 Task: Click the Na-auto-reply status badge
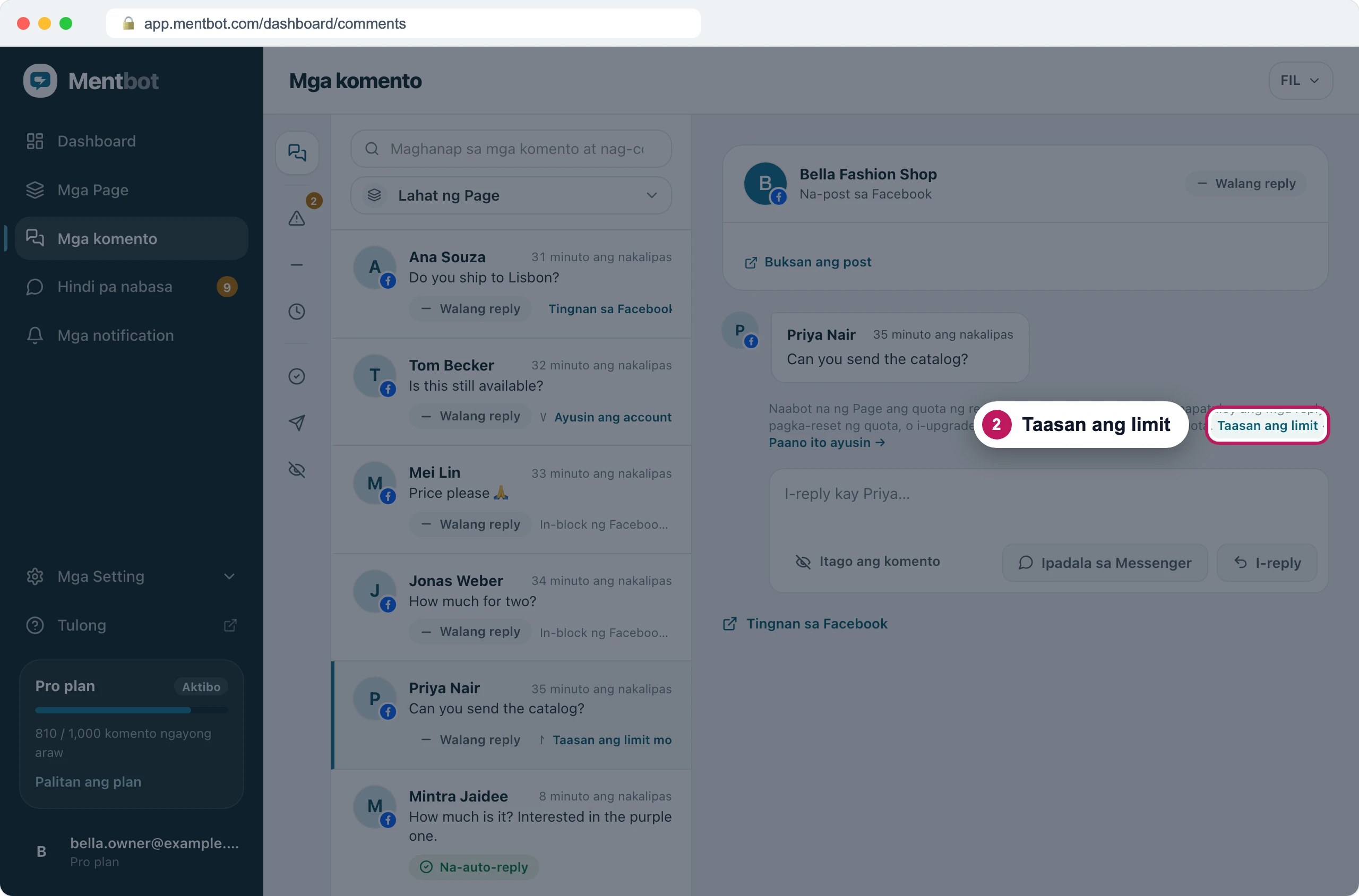(473, 867)
